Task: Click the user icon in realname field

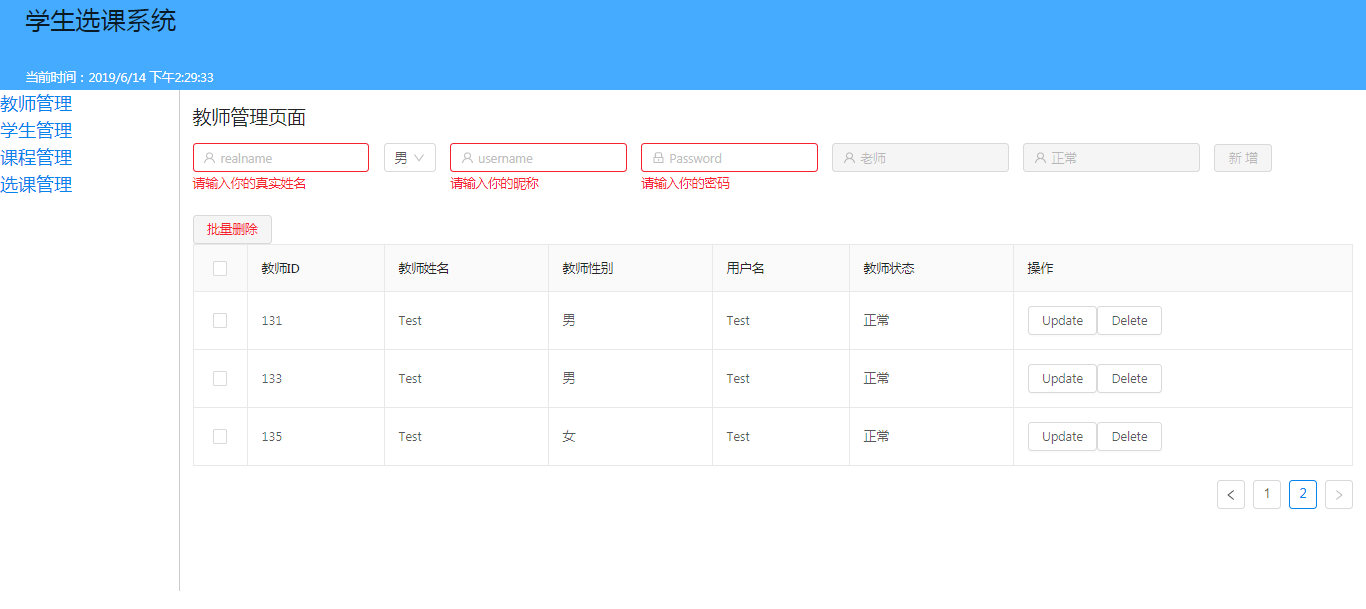Action: tap(209, 158)
